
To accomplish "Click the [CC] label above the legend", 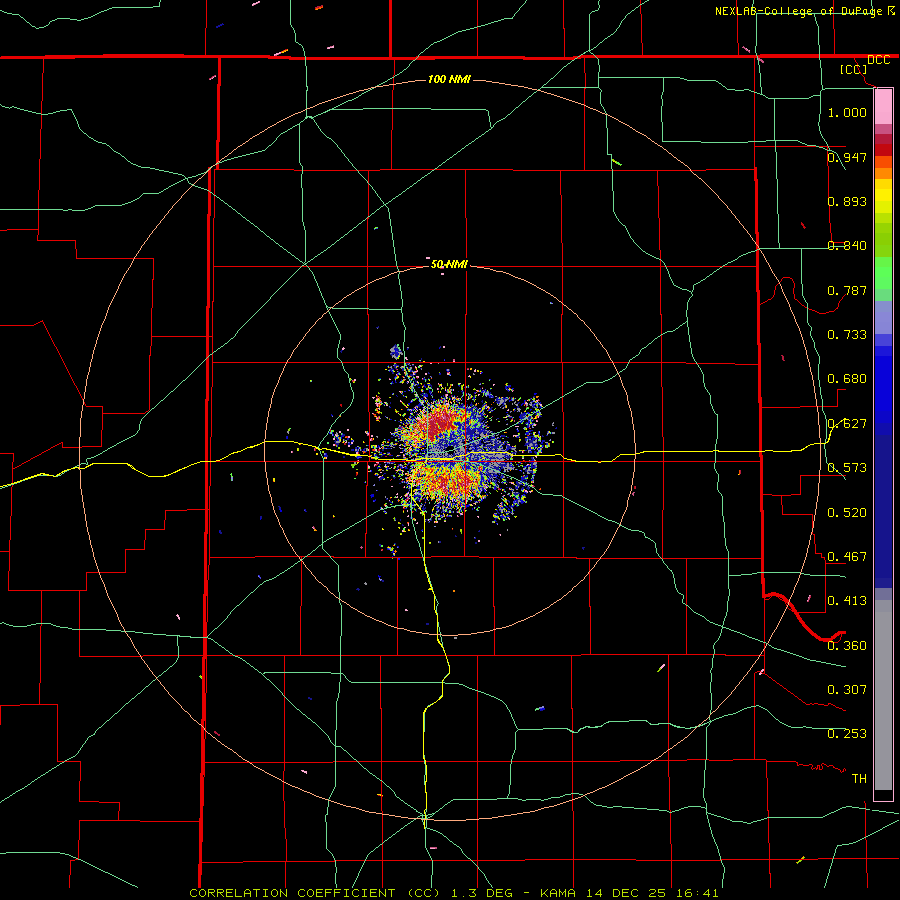I will click(x=854, y=69).
